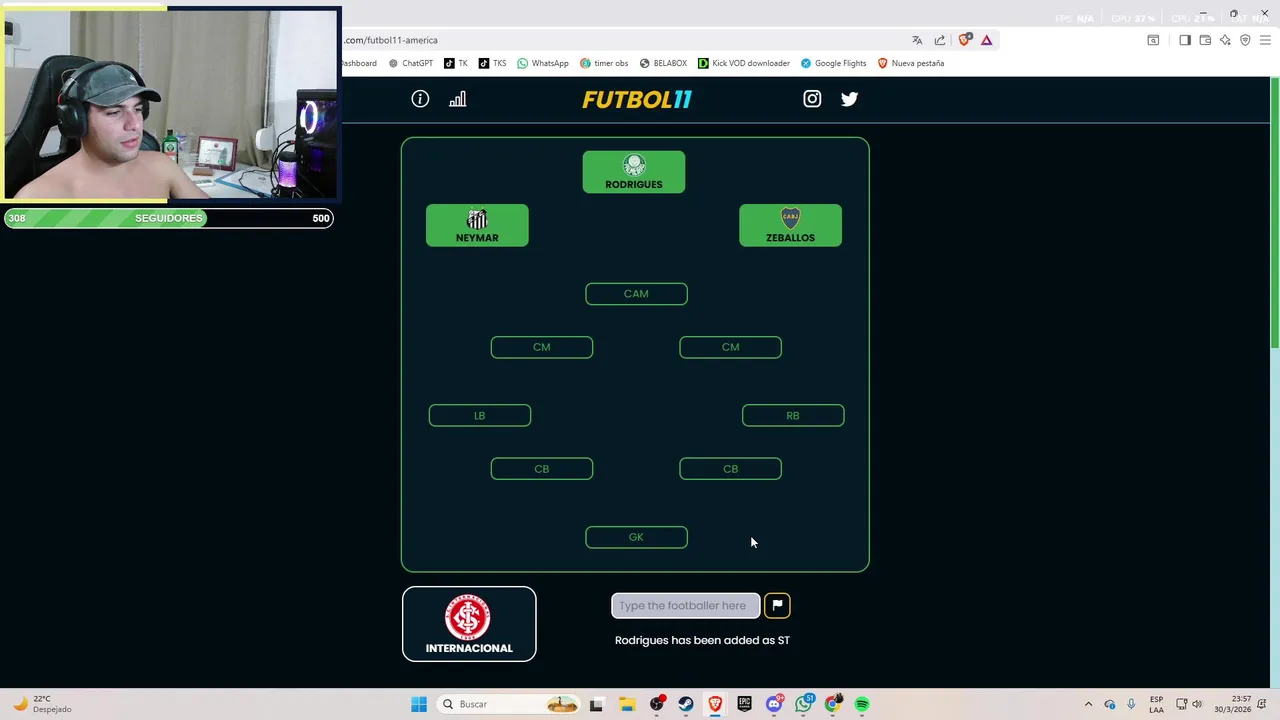Open File Explorer from the taskbar
Screen dimensions: 1280x720
tap(626, 704)
